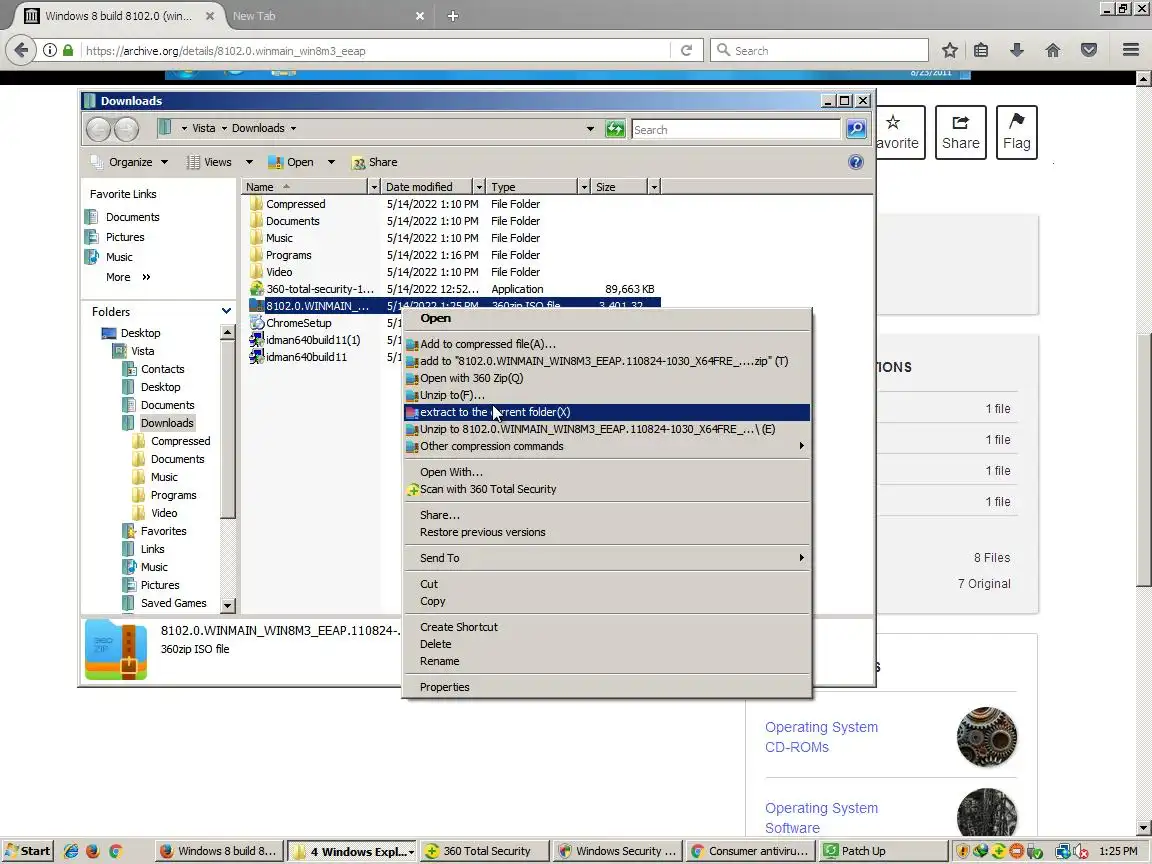Open Firefox downloads arrow icon

click(1017, 50)
